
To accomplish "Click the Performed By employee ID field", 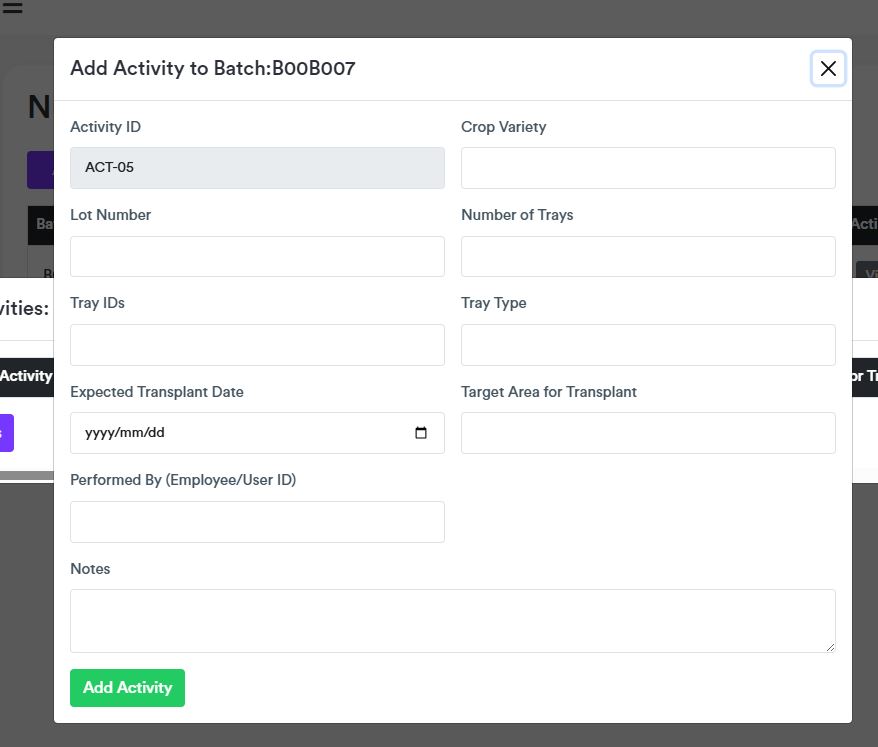I will [x=257, y=522].
